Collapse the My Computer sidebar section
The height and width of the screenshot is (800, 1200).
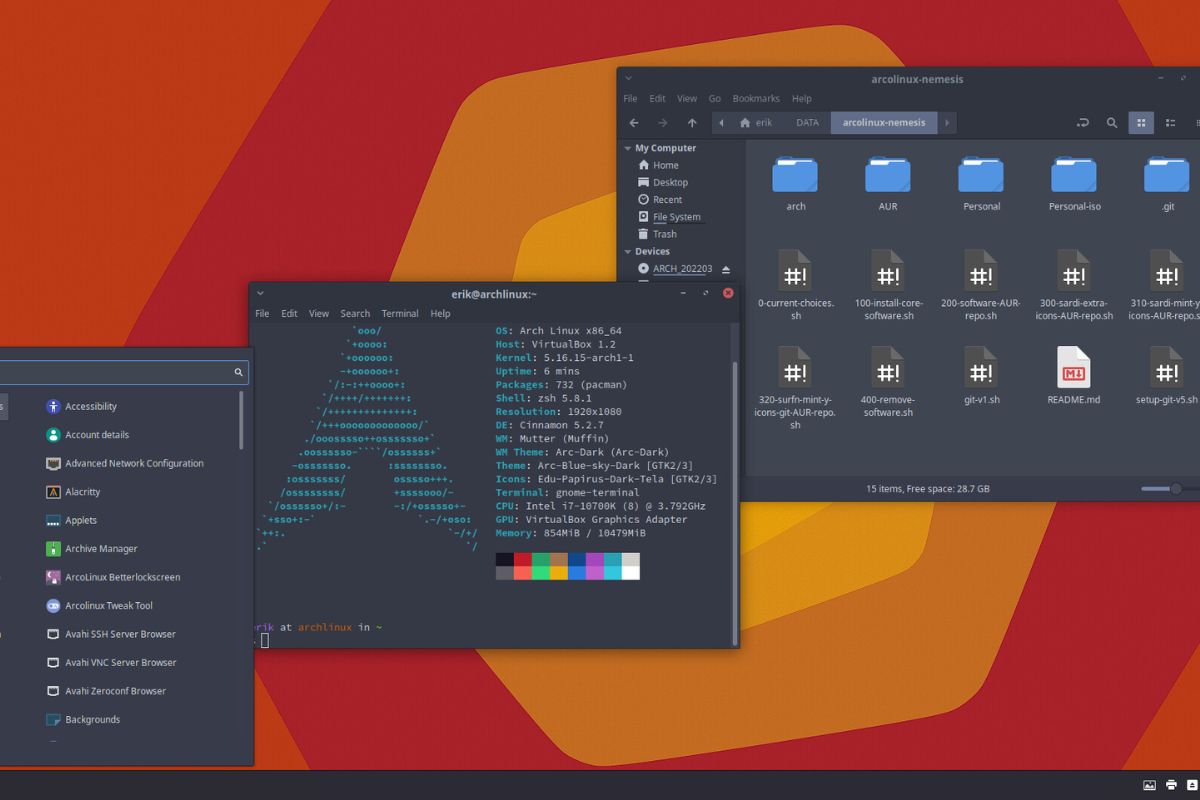pyautogui.click(x=627, y=148)
